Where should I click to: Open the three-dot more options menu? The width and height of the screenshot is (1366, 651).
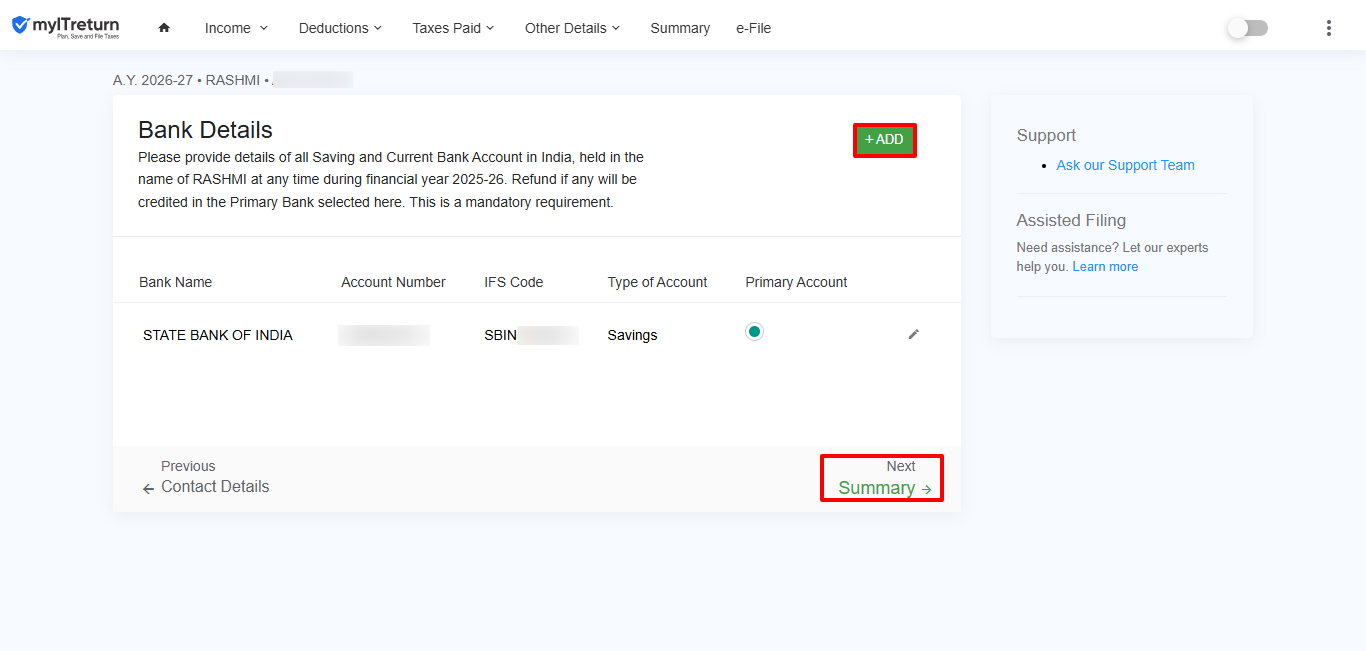click(1328, 28)
